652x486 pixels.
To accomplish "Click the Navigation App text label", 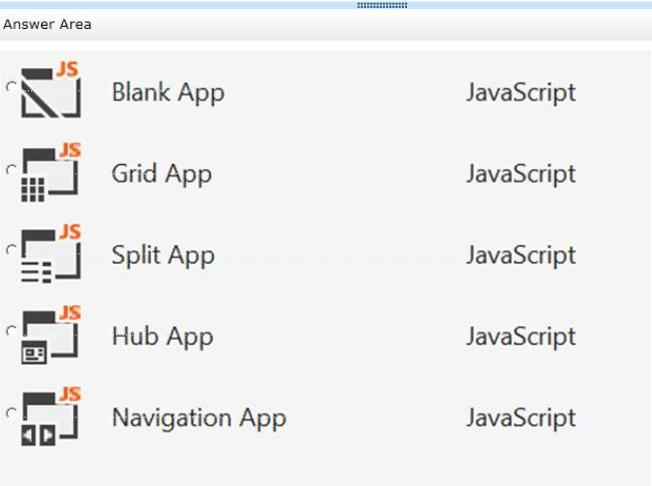I will 199,418.
